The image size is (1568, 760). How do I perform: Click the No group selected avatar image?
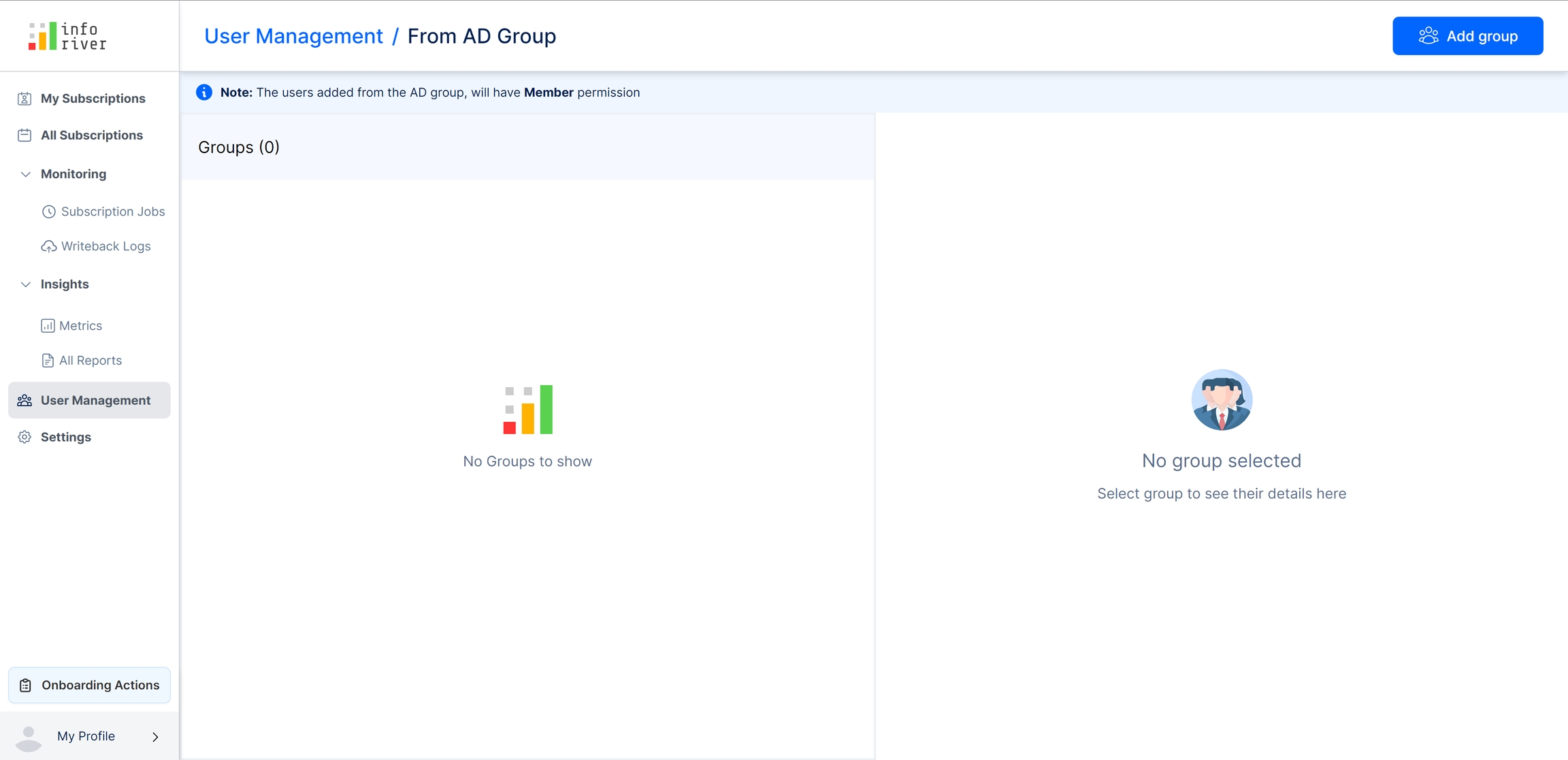click(x=1222, y=400)
